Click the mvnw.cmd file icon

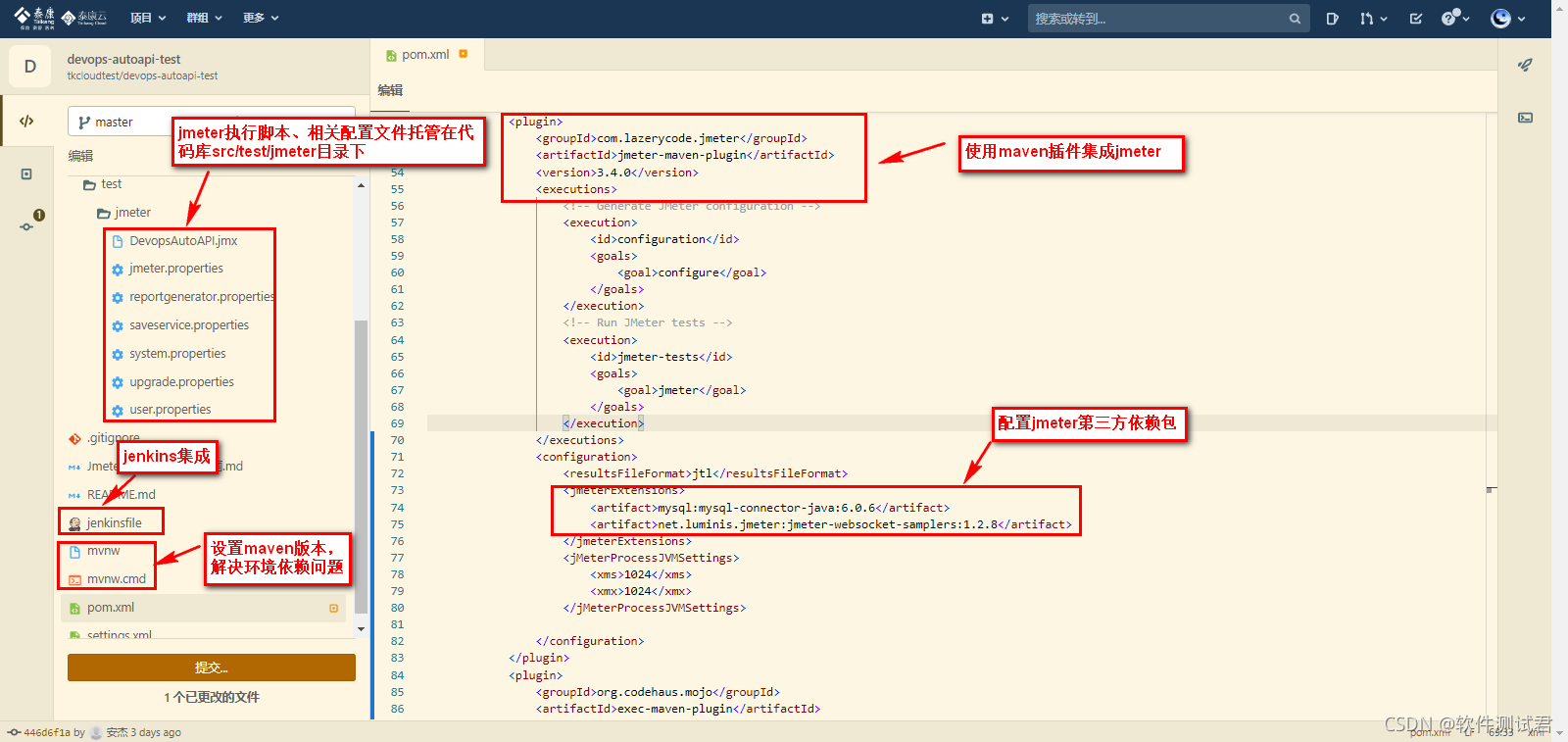coord(74,580)
